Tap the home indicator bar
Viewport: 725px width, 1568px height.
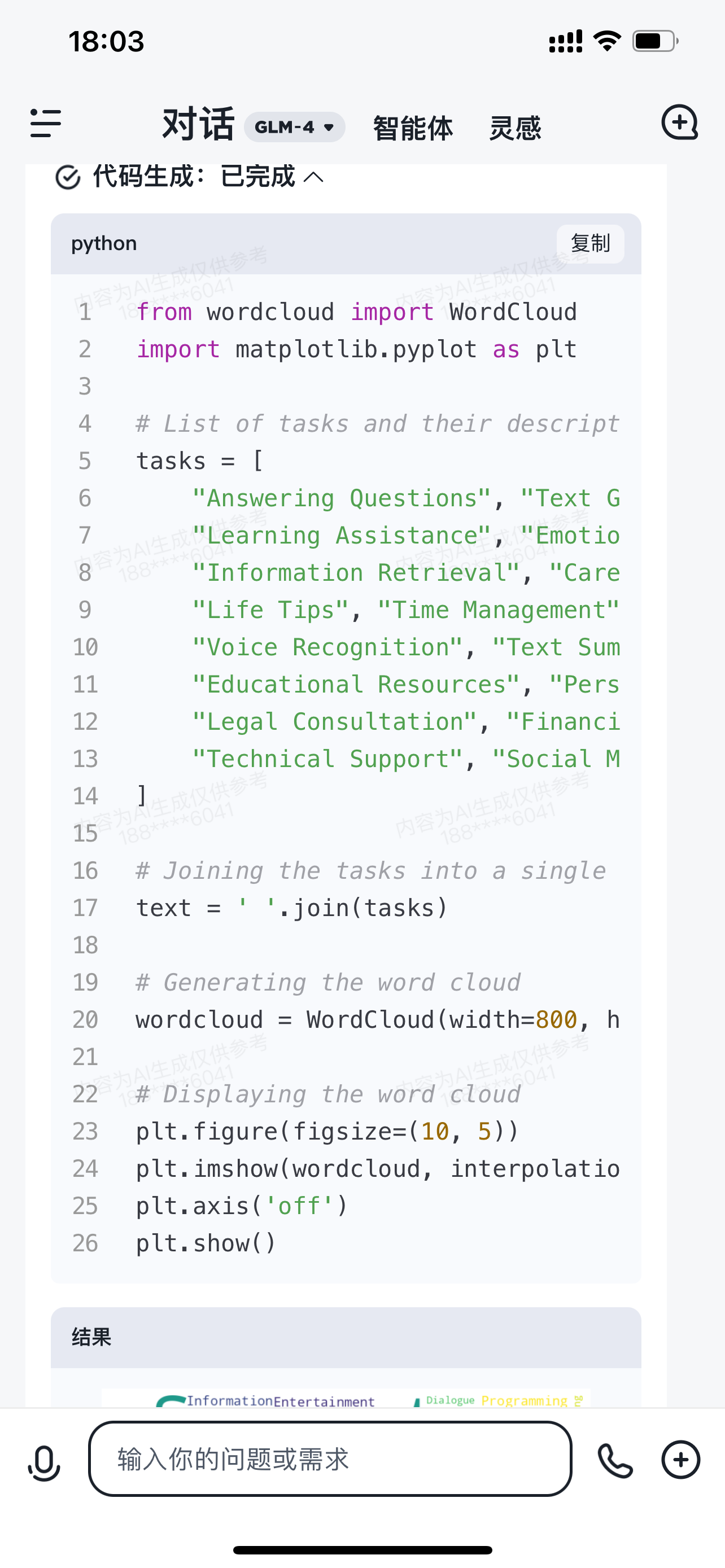pos(362,1550)
